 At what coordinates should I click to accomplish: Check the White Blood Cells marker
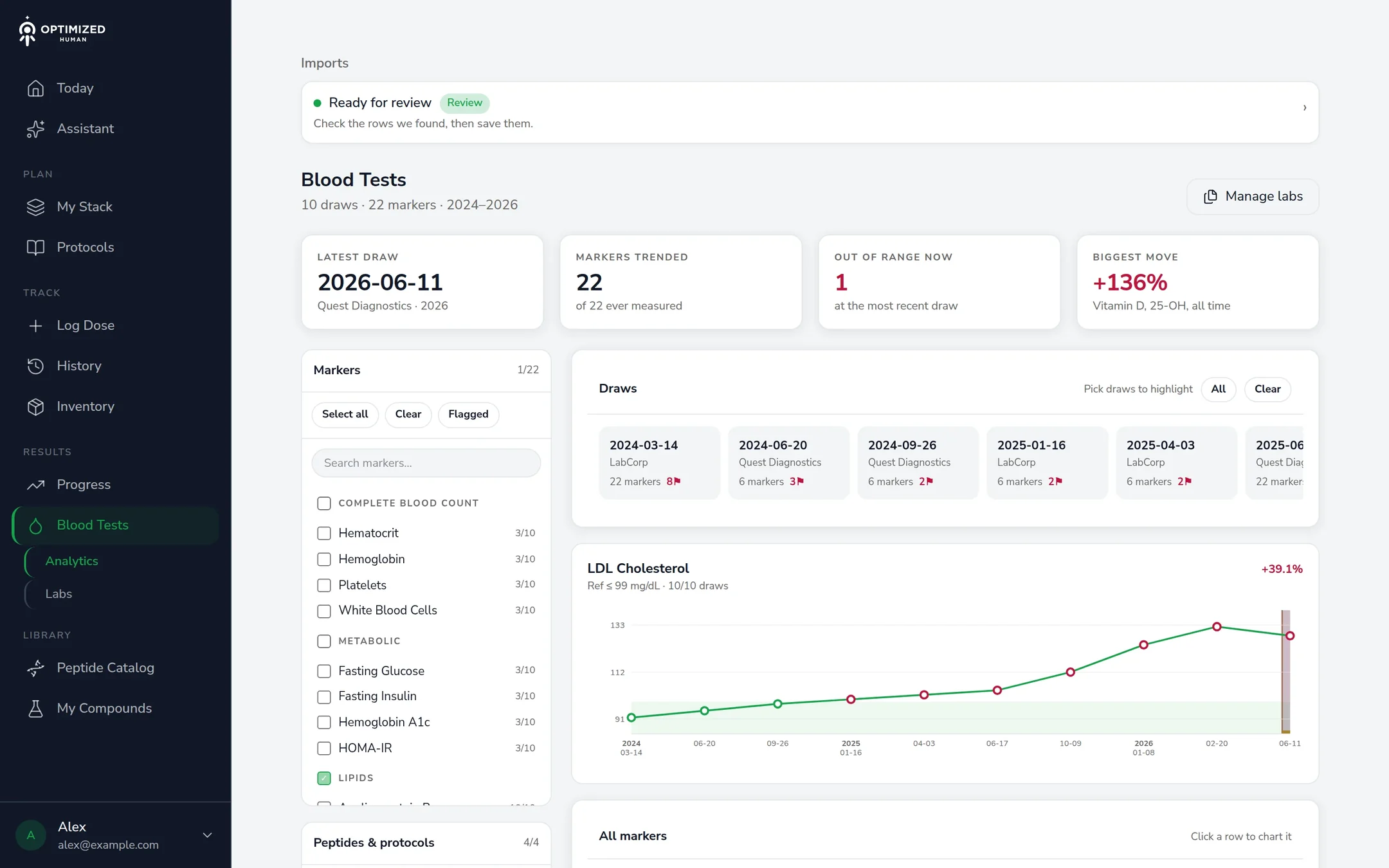[x=324, y=611]
